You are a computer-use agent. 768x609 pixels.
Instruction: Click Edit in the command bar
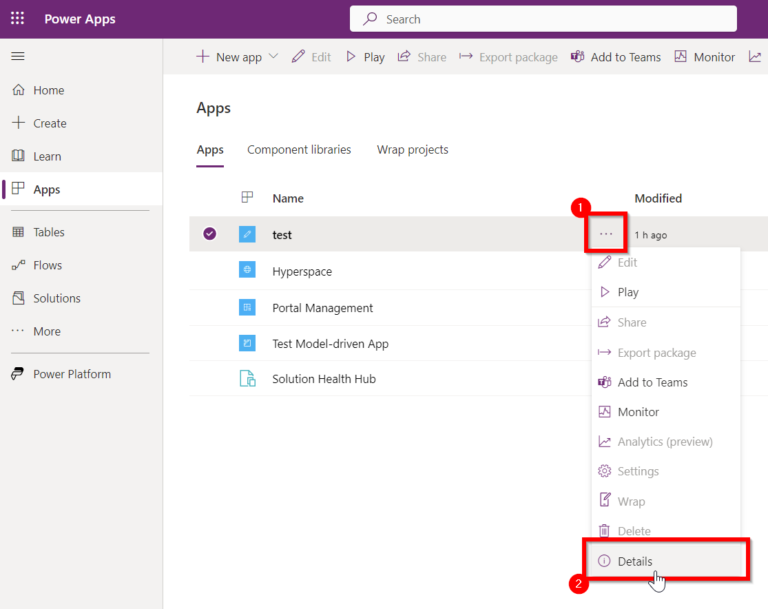click(x=312, y=57)
